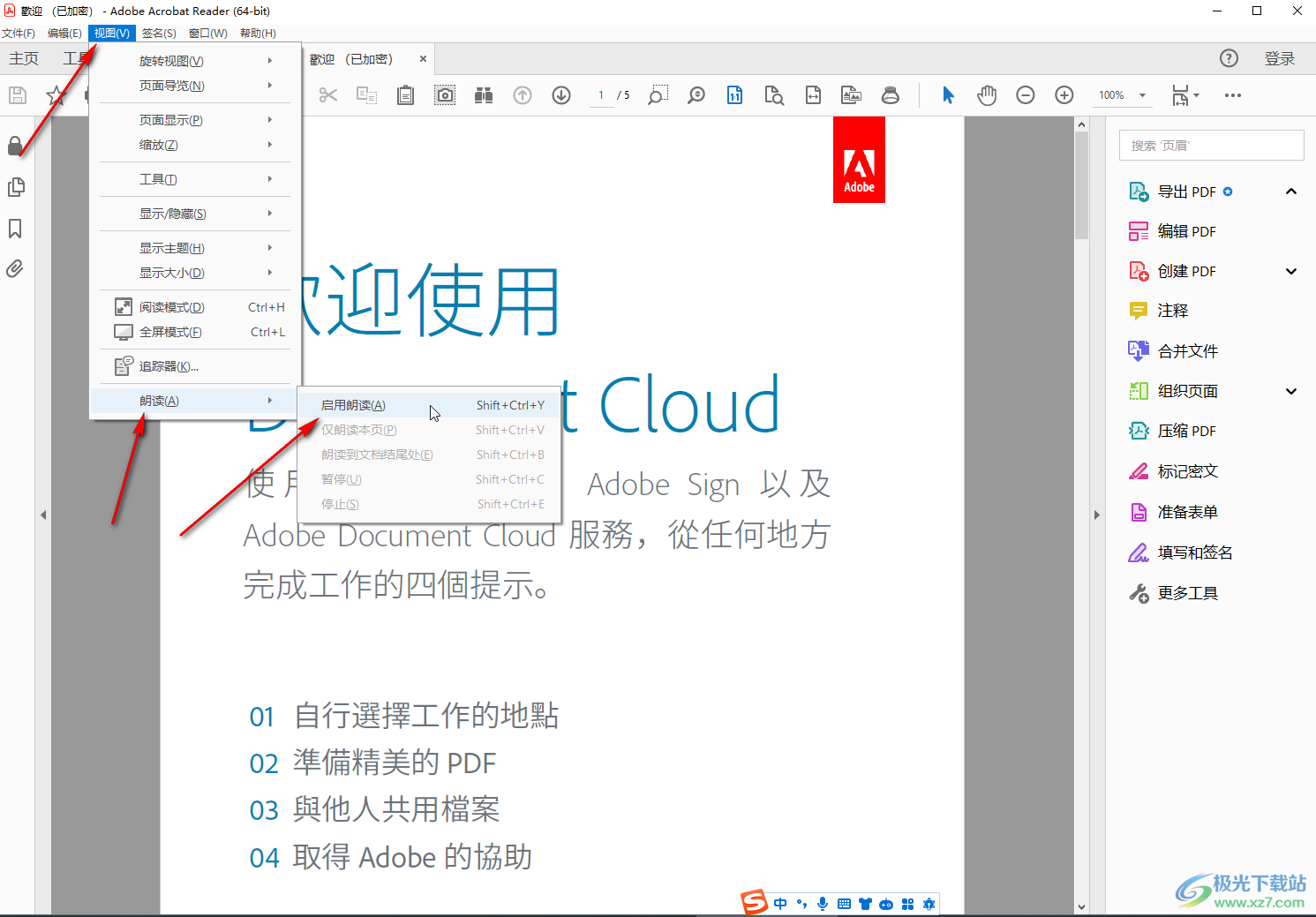Click the dynamic zoom magnifier icon
1316x917 pixels.
tap(696, 95)
